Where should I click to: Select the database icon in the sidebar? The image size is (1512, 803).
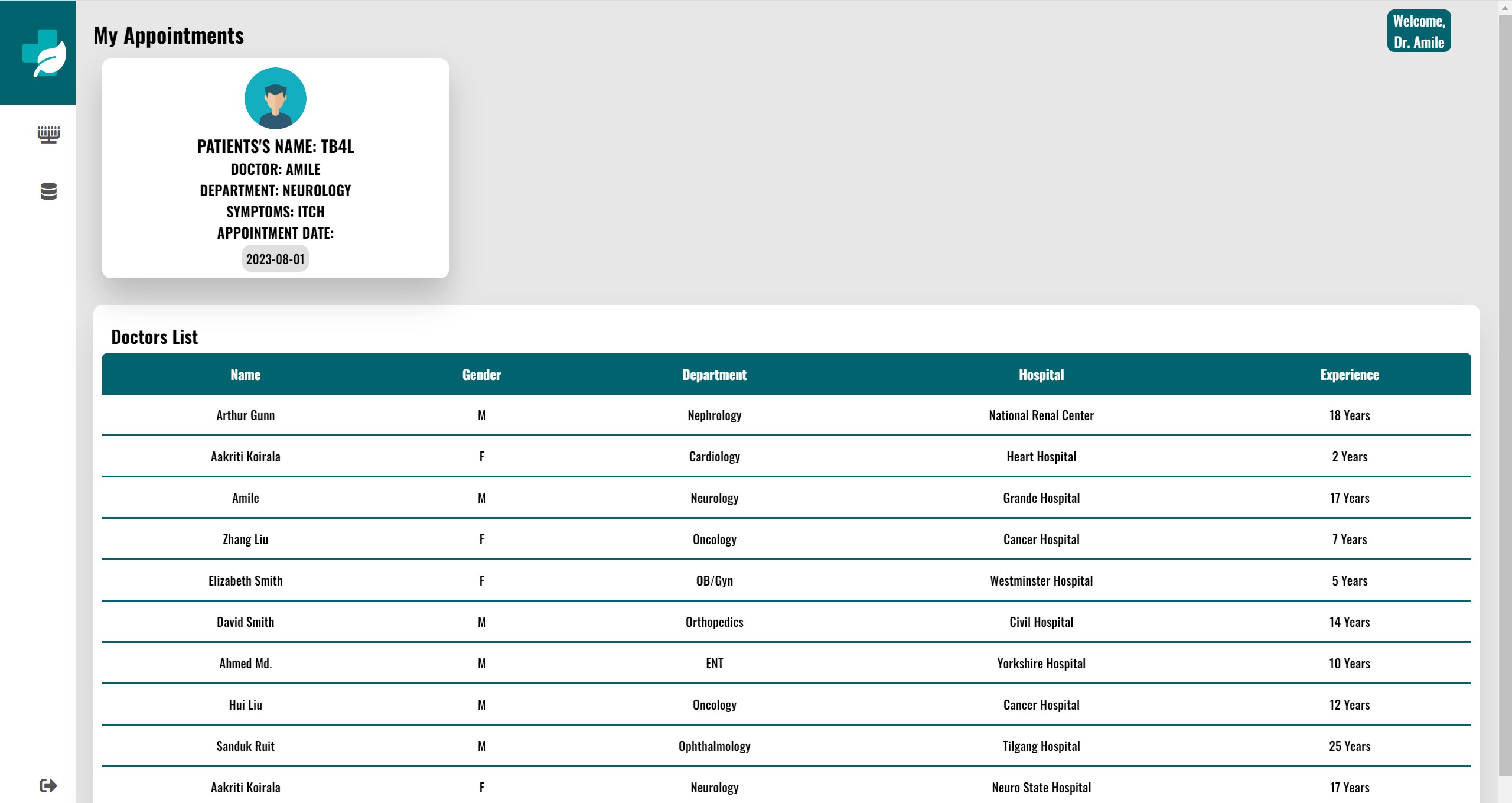pos(48,192)
